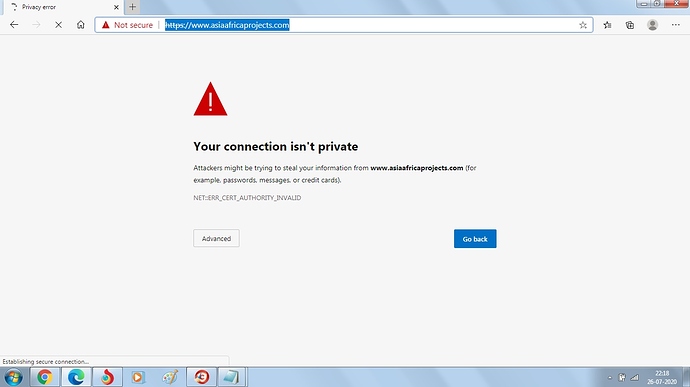Add this page to favorites star
Screen dimensions: 690x387
tap(583, 25)
